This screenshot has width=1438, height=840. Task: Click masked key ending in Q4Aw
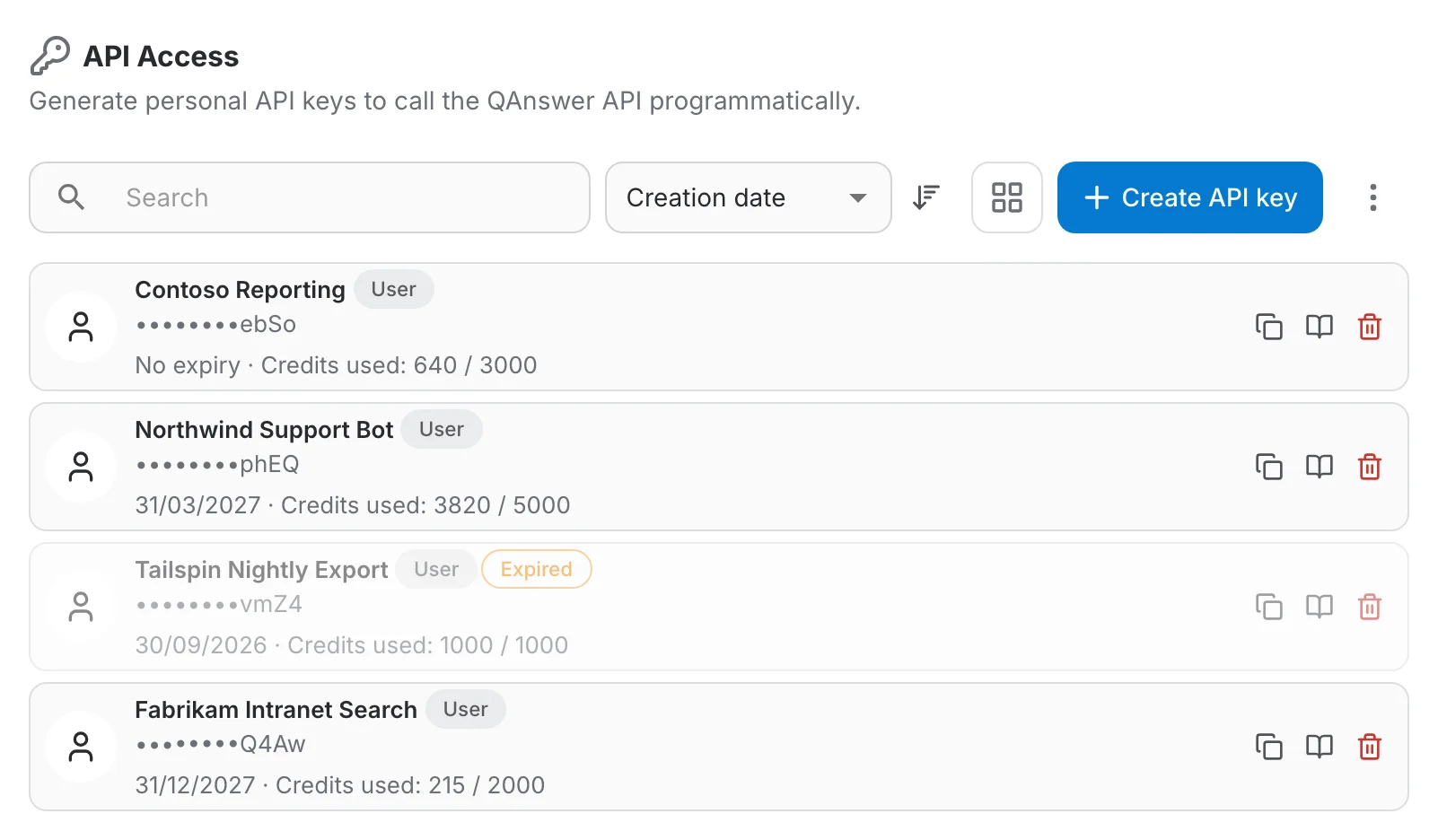tap(220, 744)
